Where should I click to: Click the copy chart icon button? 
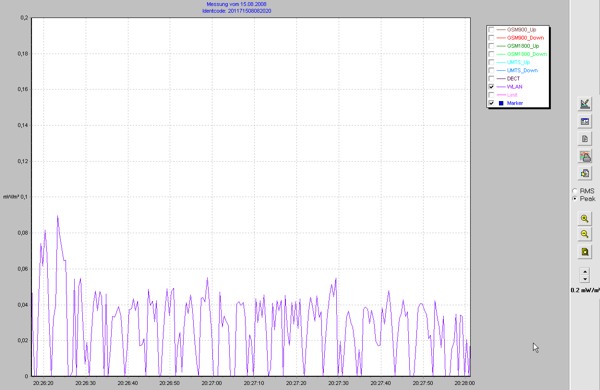585,173
